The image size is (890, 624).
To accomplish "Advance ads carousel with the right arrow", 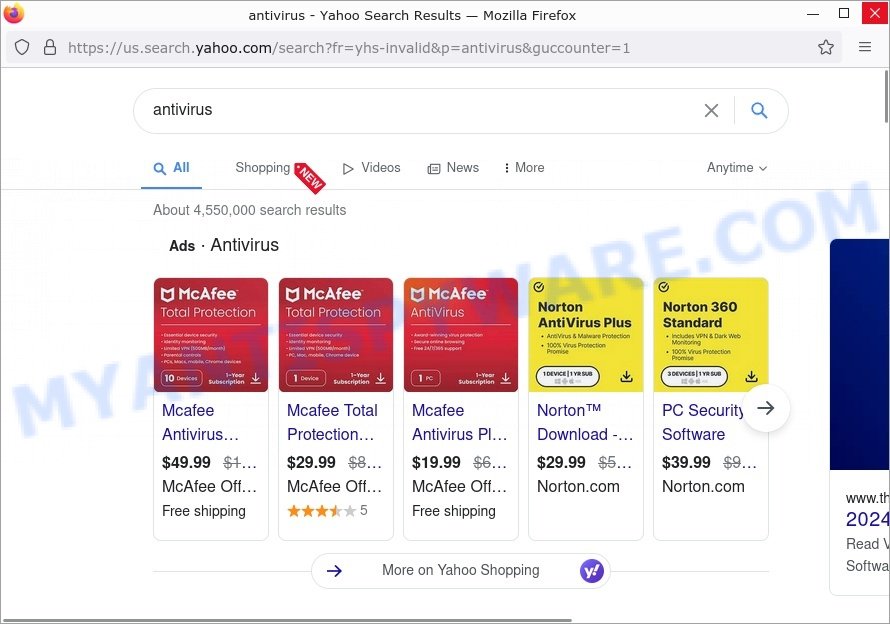I will (766, 408).
